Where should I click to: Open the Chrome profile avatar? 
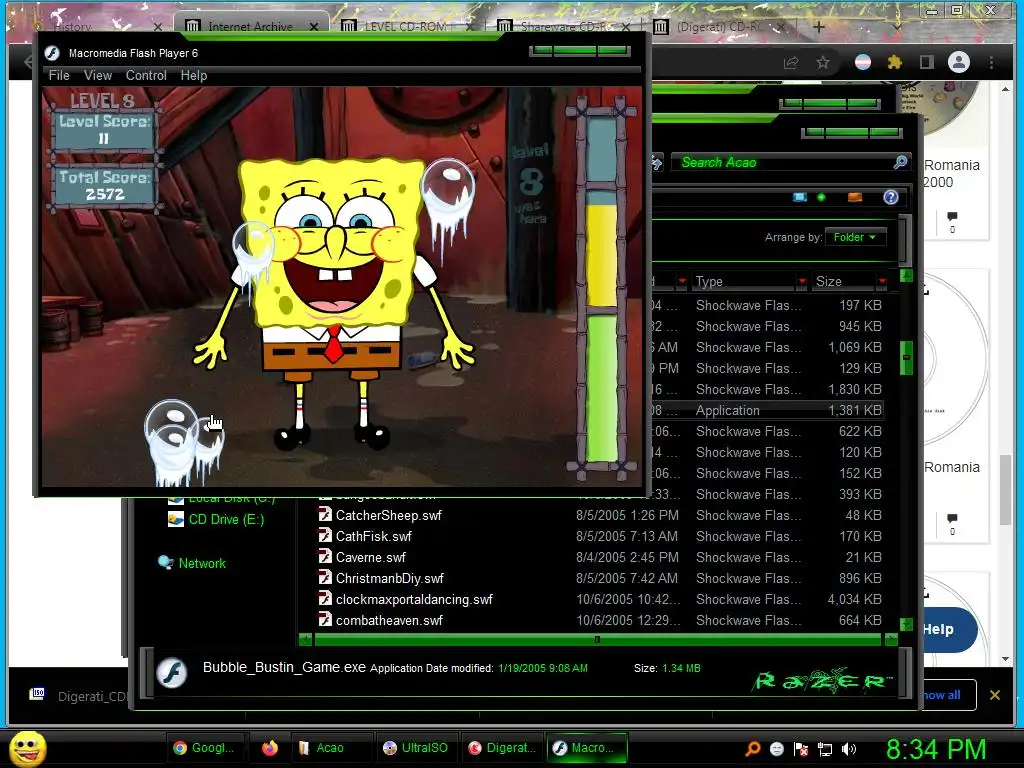(959, 62)
